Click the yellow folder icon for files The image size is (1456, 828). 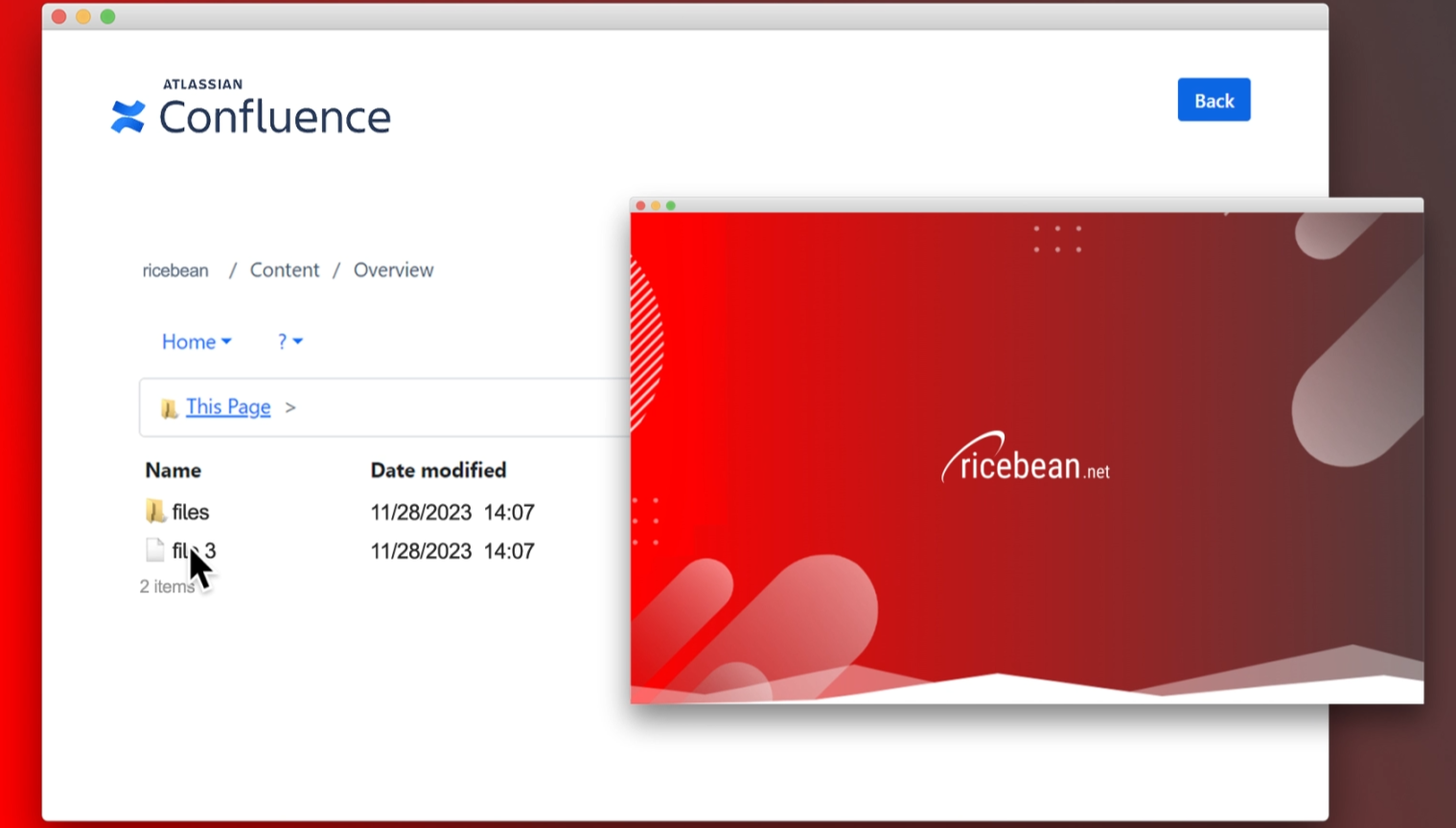point(155,511)
